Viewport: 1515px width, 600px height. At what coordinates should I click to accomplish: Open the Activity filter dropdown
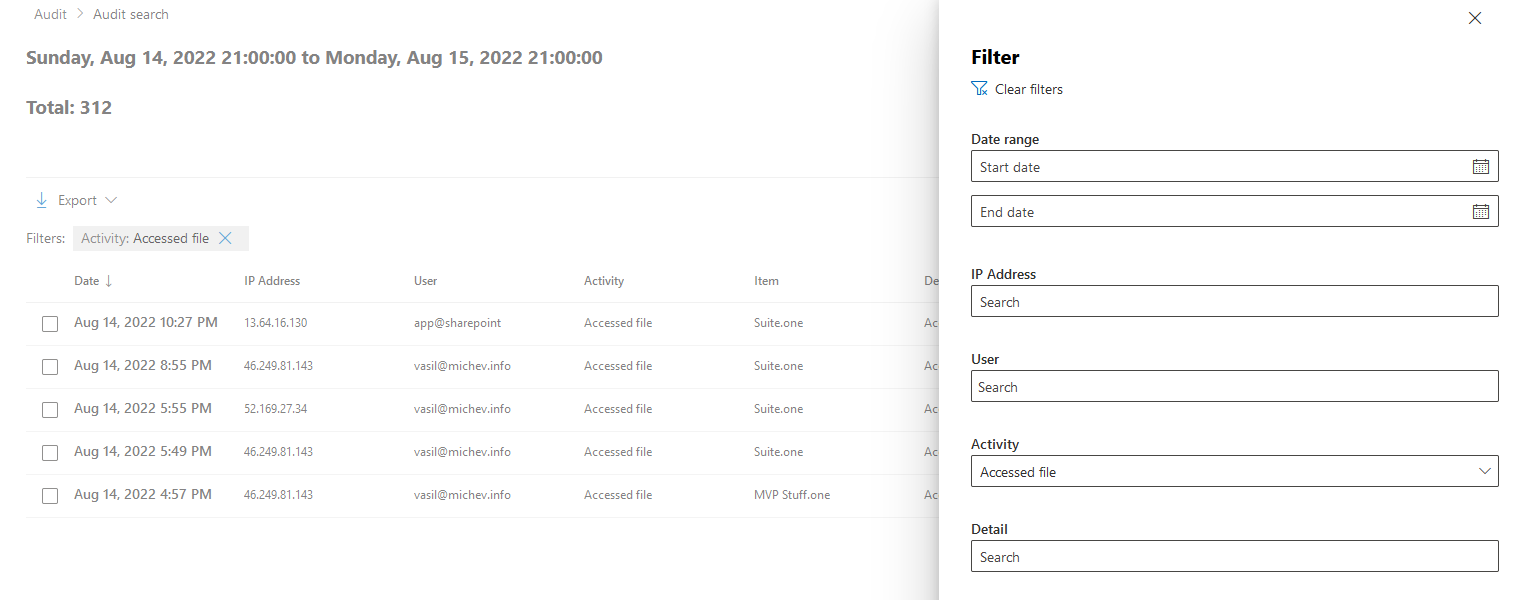[1235, 471]
